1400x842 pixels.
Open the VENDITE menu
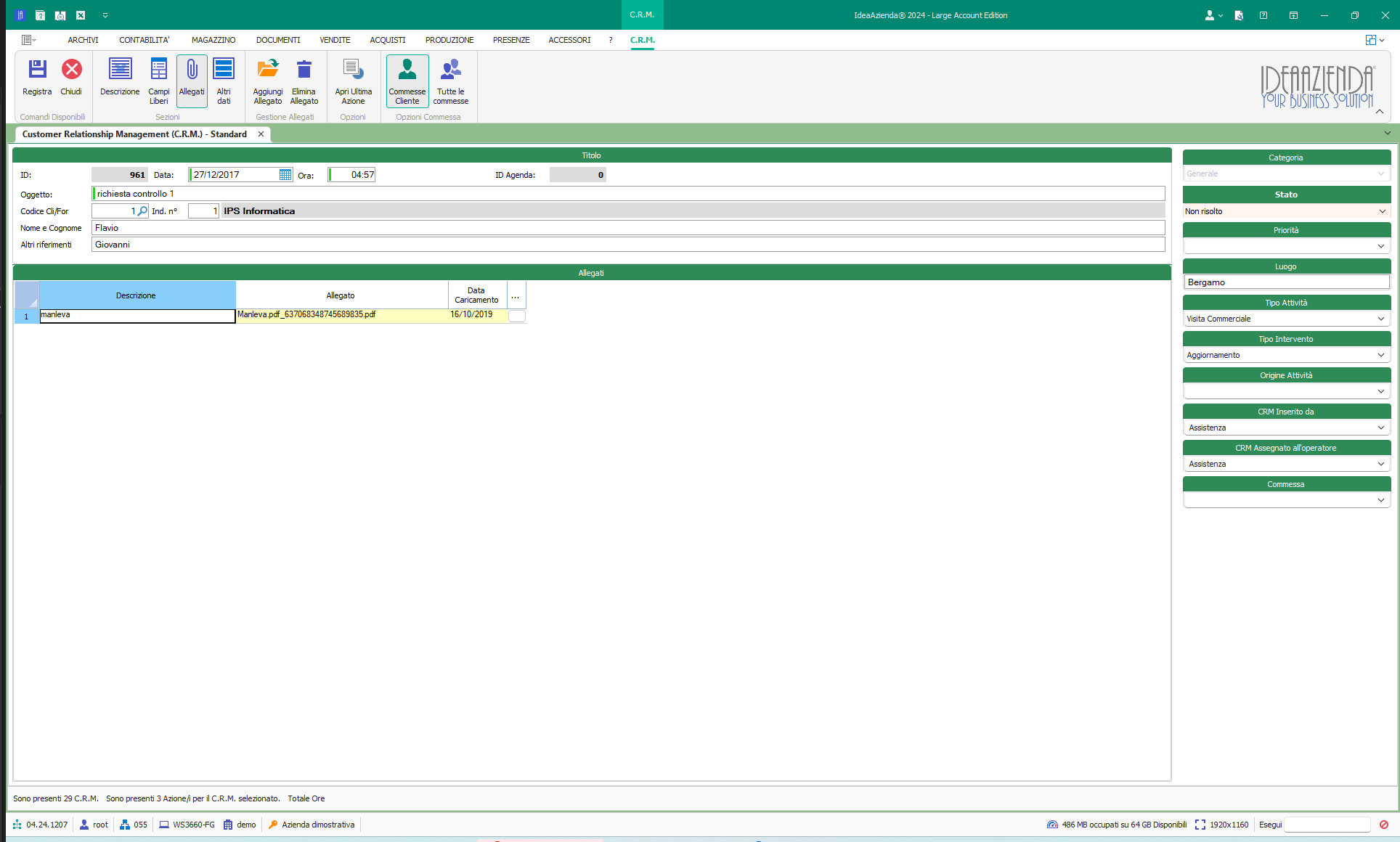(x=335, y=40)
